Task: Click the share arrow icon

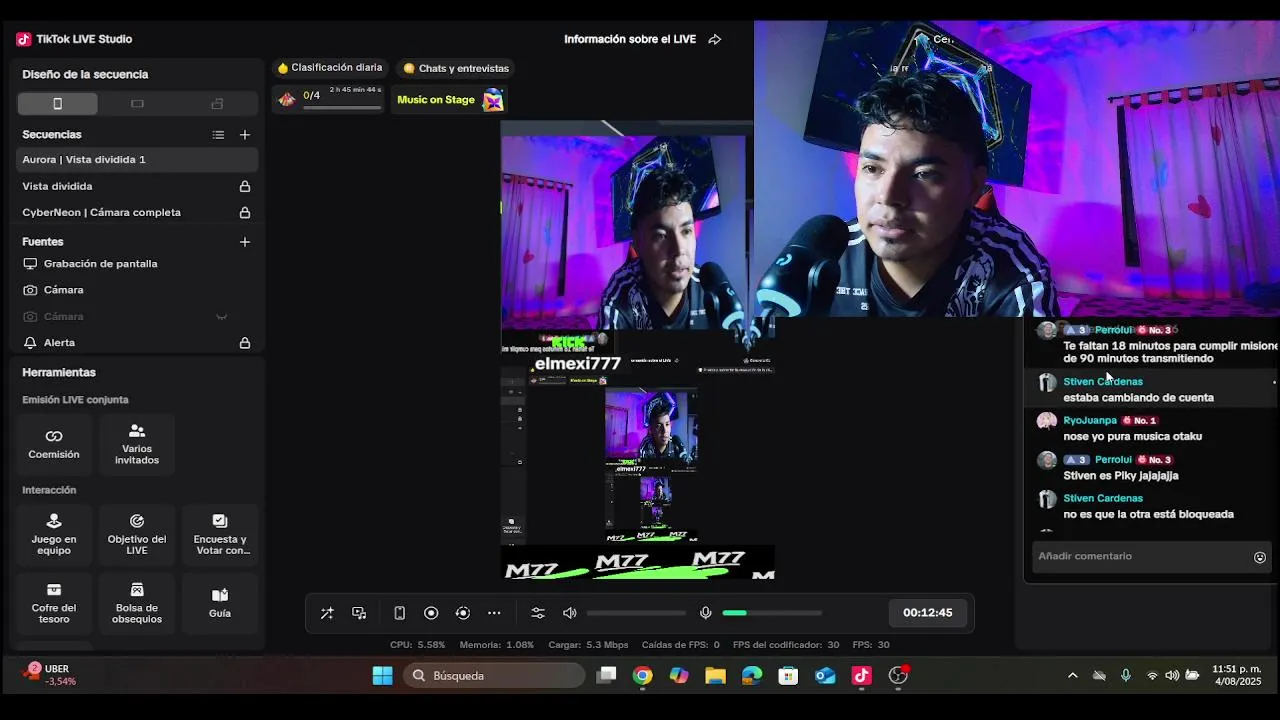Action: click(715, 40)
